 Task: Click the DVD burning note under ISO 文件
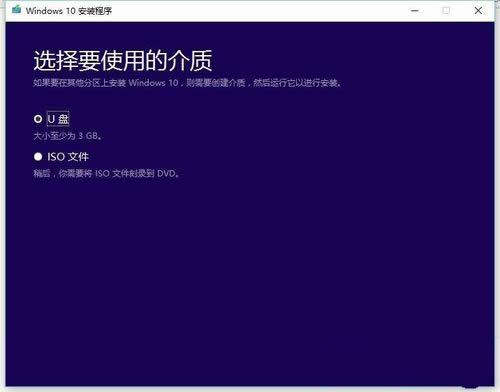(x=106, y=173)
